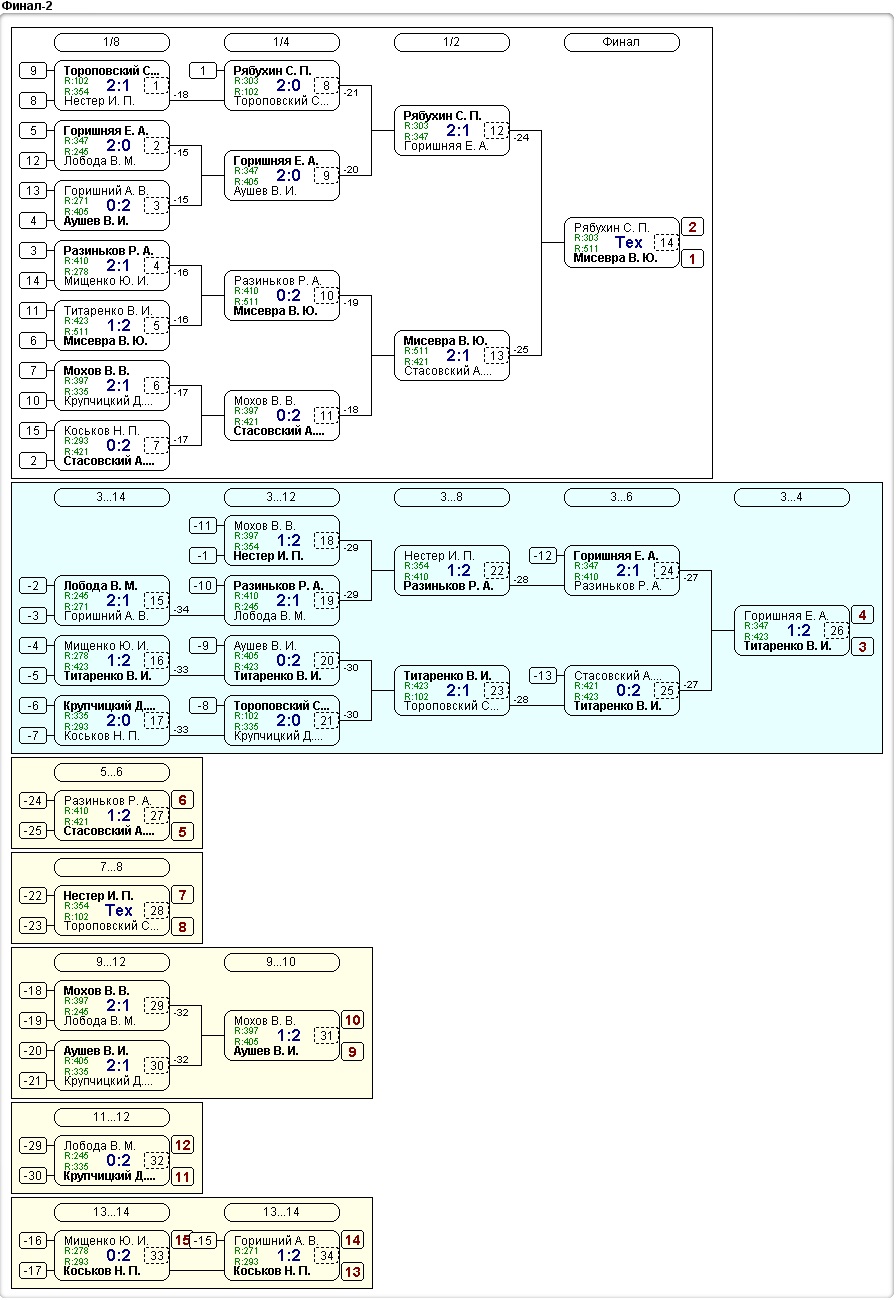Click the "3...6" stage header
896x1300 pixels.
(x=622, y=497)
